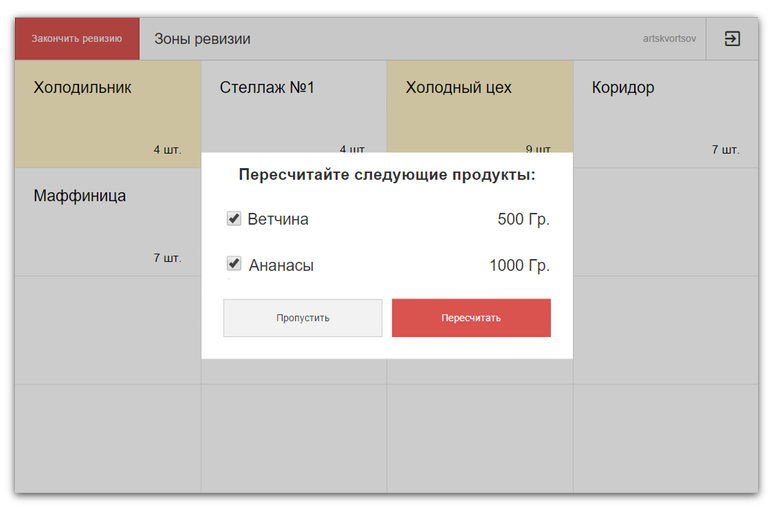Screen dimensions: 780x508
Task: Click the 7 шт. count in Маффиница
Action: pos(167,258)
